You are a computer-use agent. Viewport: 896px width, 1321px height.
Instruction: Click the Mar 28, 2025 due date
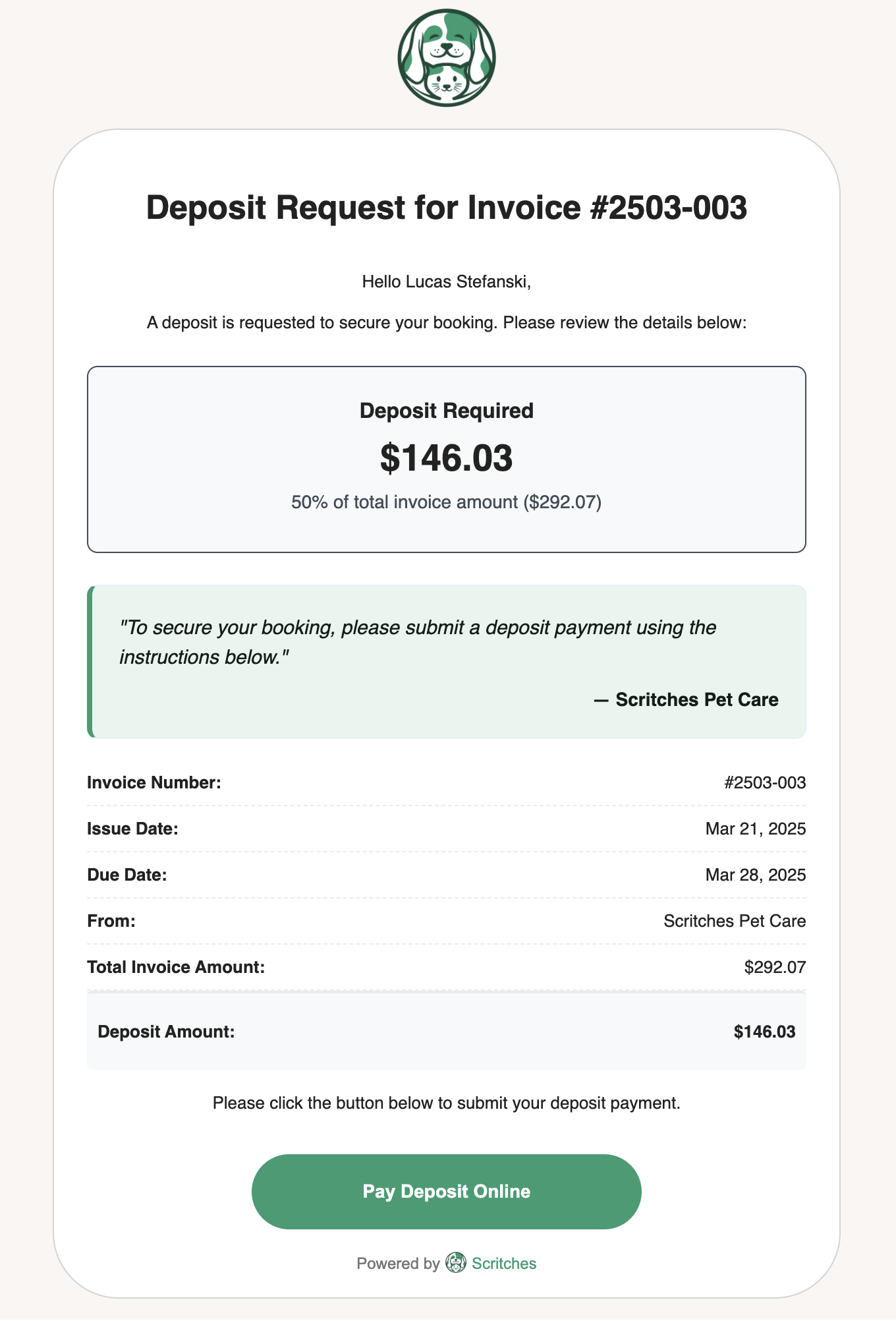pyautogui.click(x=755, y=875)
